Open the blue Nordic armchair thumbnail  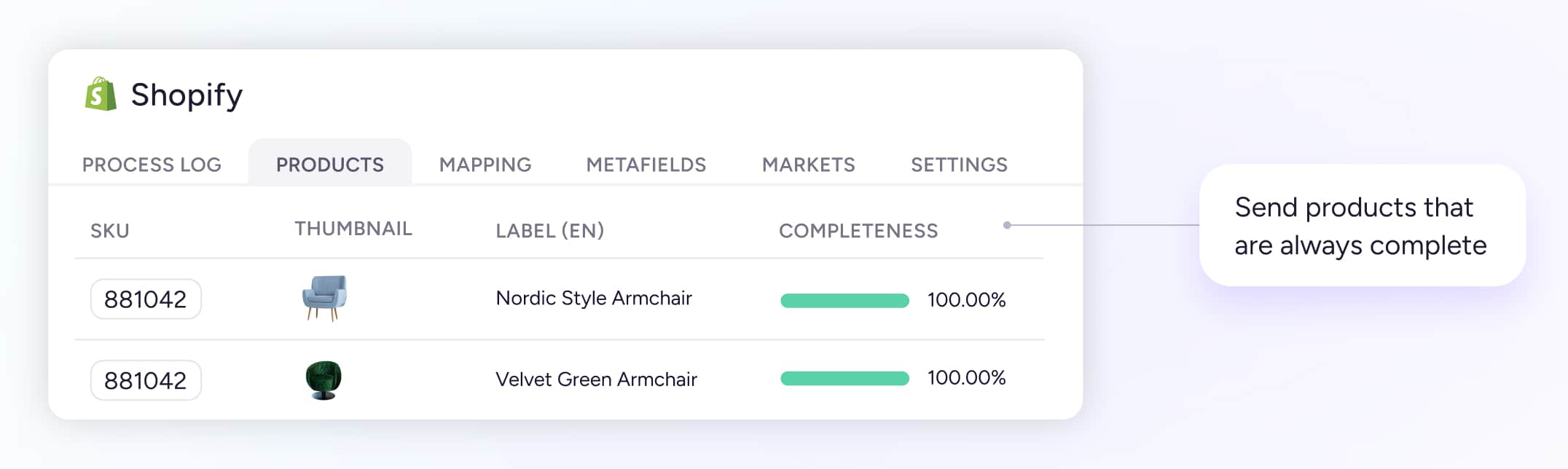tap(324, 298)
